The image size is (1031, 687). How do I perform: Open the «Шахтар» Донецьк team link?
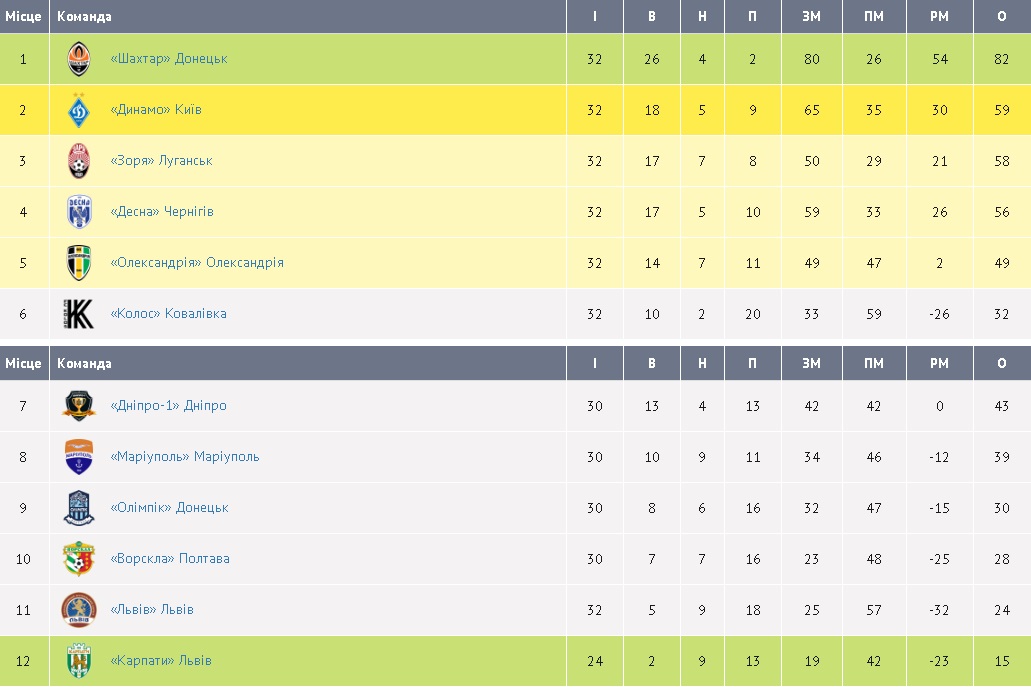click(169, 59)
